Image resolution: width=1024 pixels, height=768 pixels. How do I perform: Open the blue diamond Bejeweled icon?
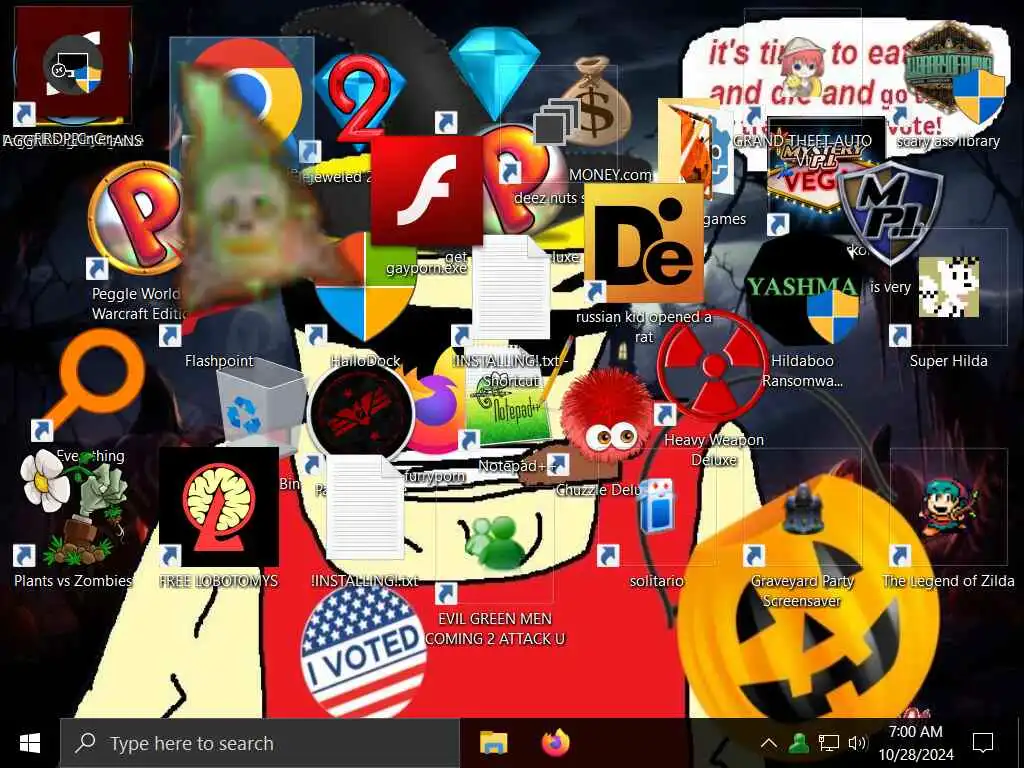coord(494,73)
